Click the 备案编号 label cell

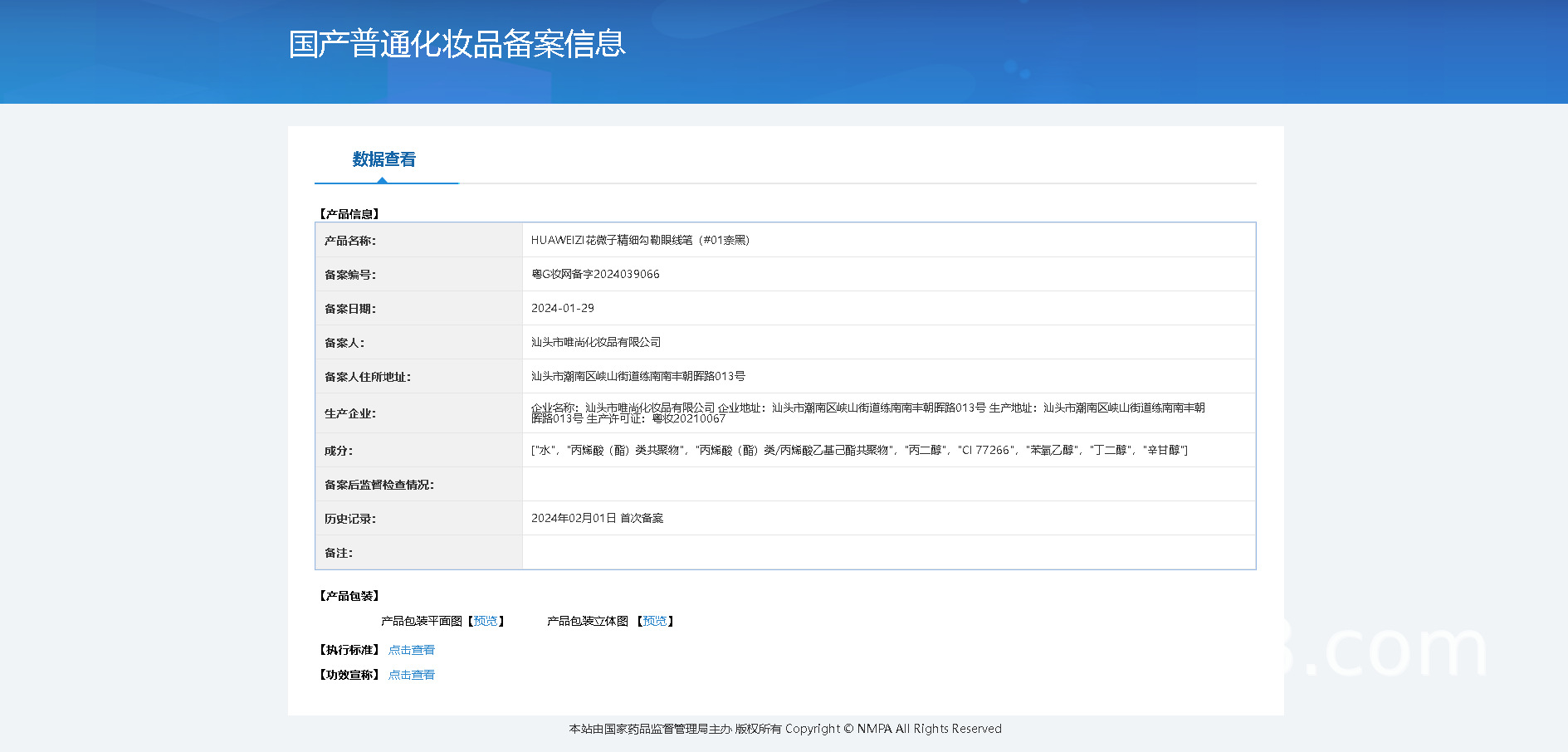419,275
